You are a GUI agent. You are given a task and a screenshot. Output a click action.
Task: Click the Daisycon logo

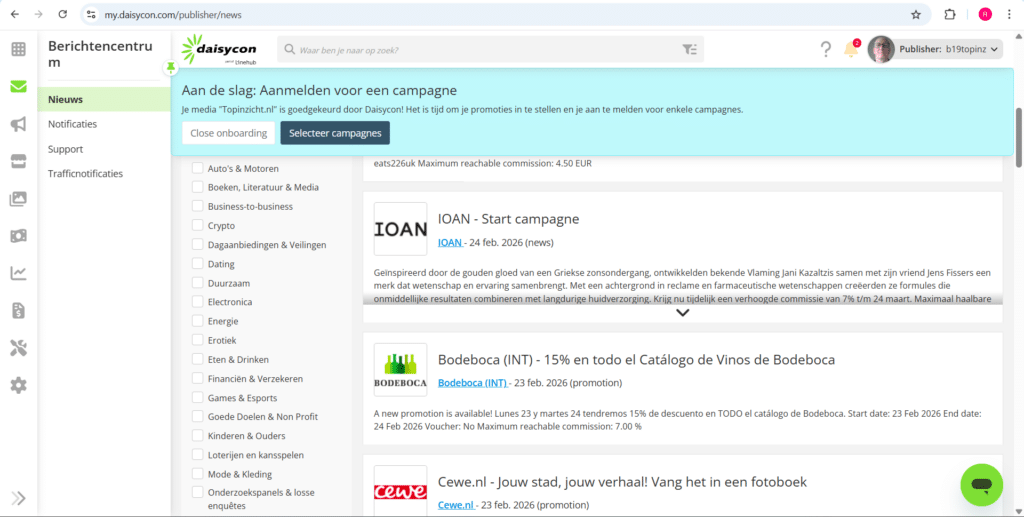coord(219,50)
